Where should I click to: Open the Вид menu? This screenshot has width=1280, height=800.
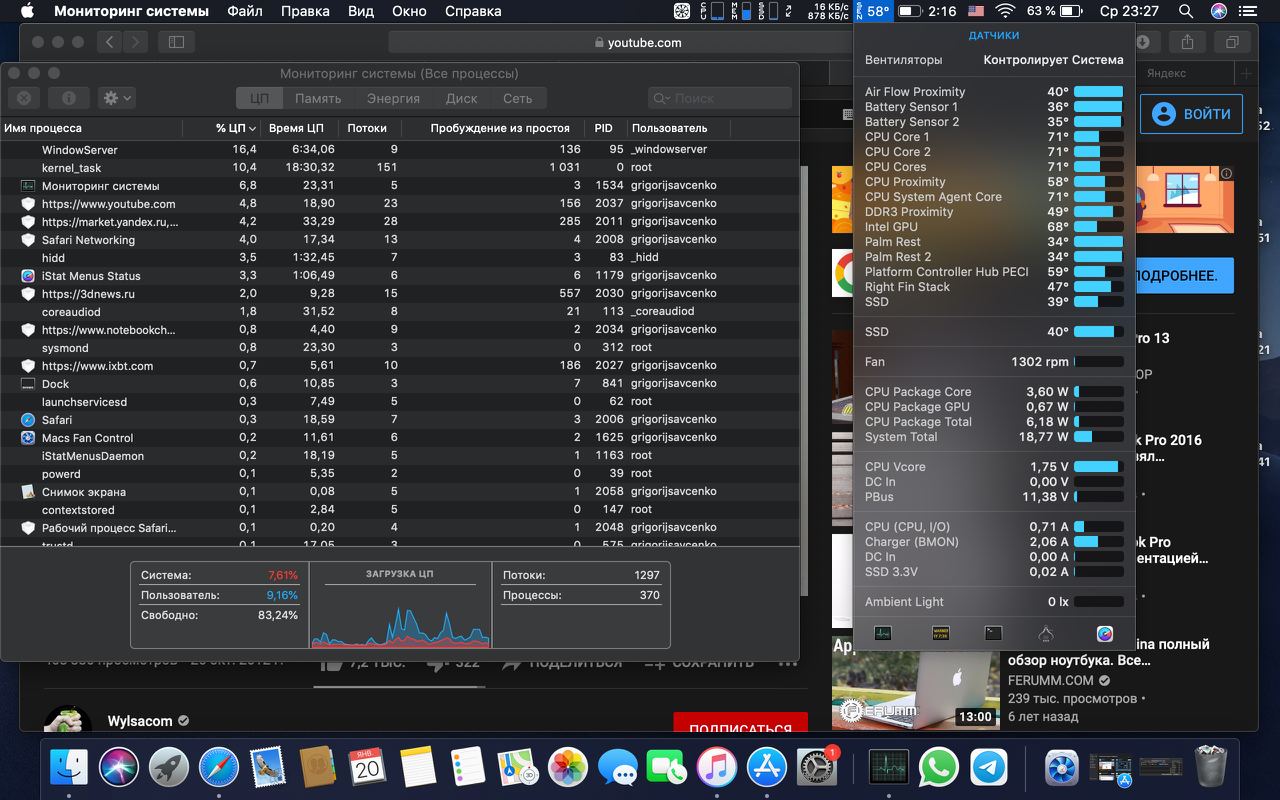(361, 12)
